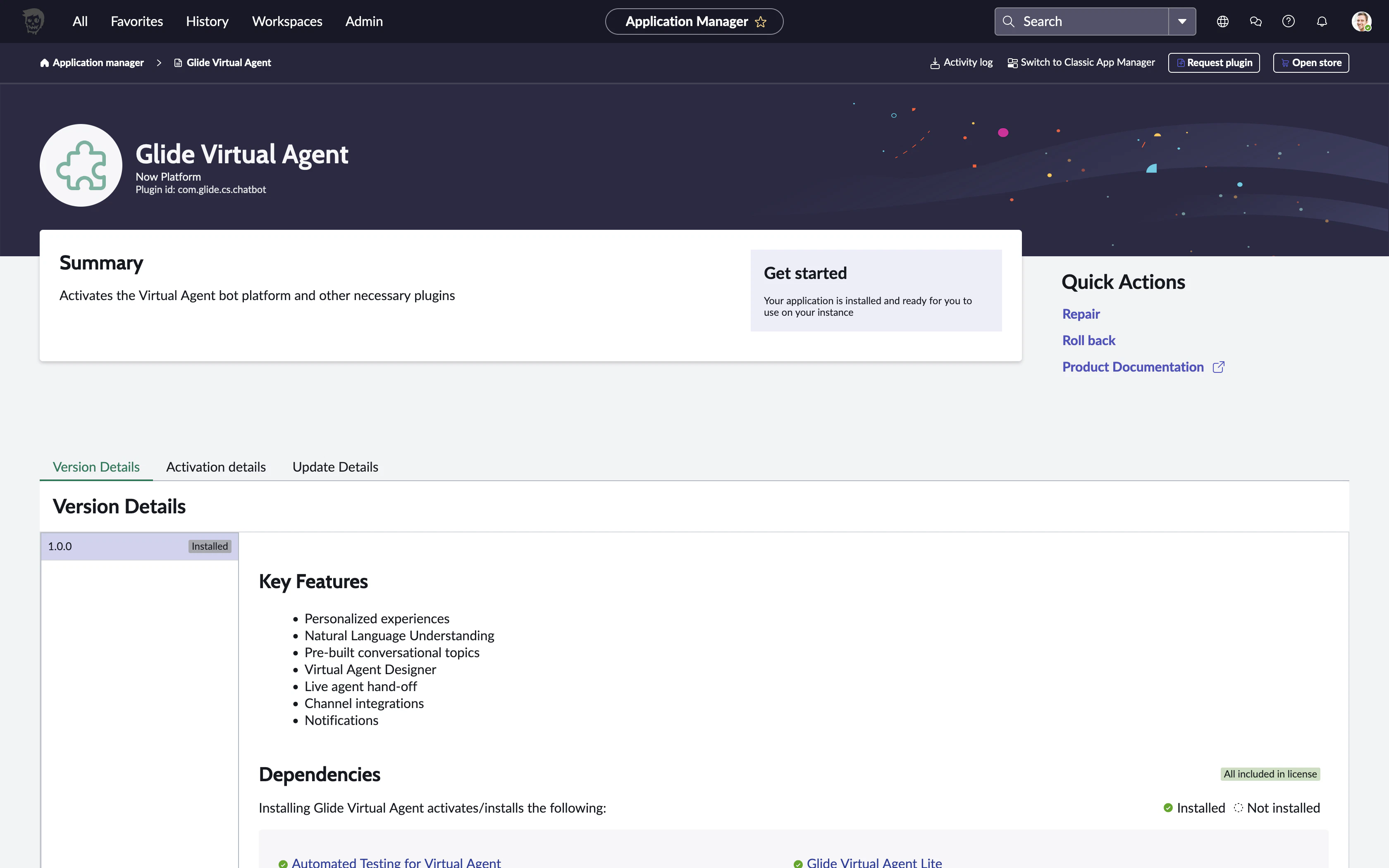Click the Live agent hand-off feature

coord(360,686)
